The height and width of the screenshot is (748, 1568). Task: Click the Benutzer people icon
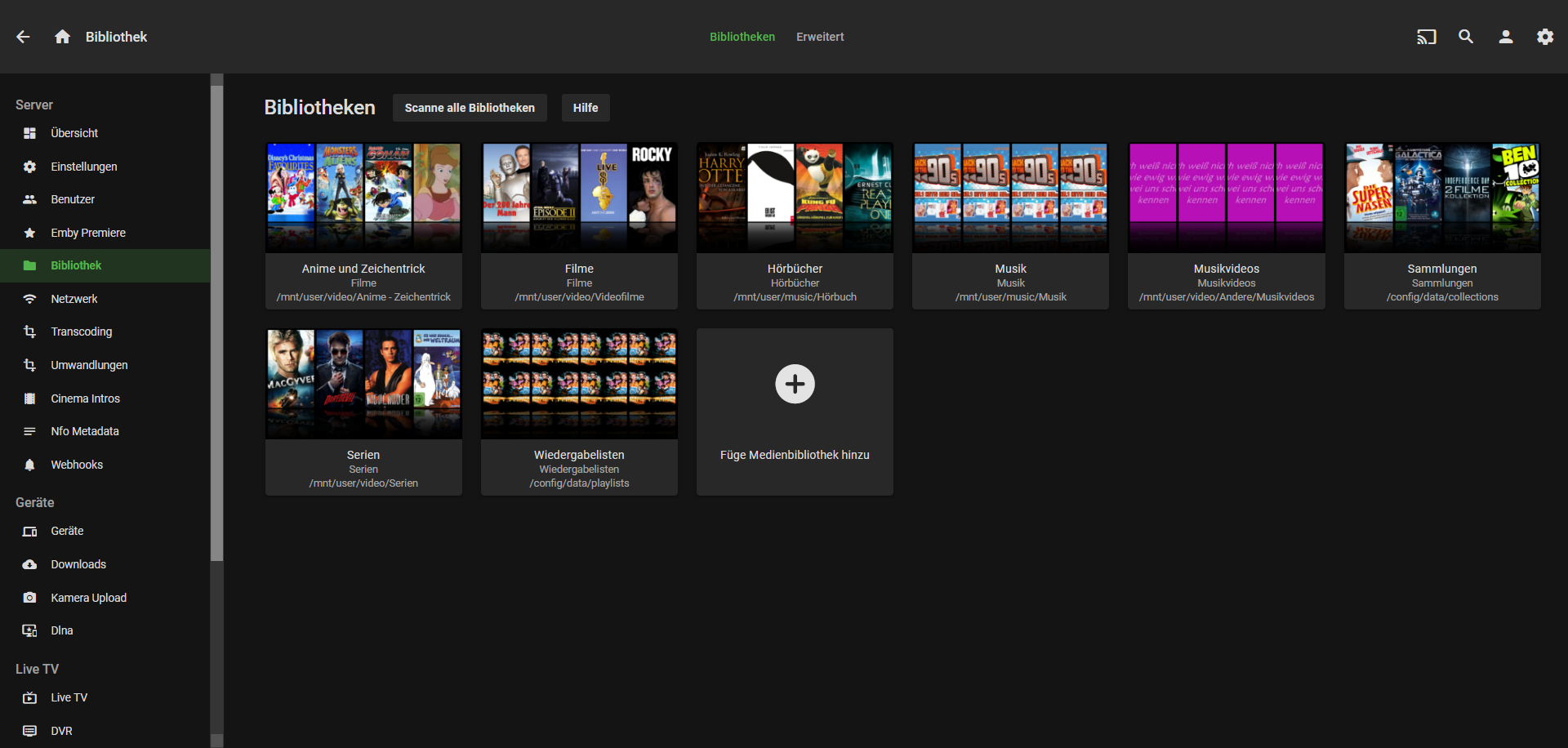coord(29,199)
